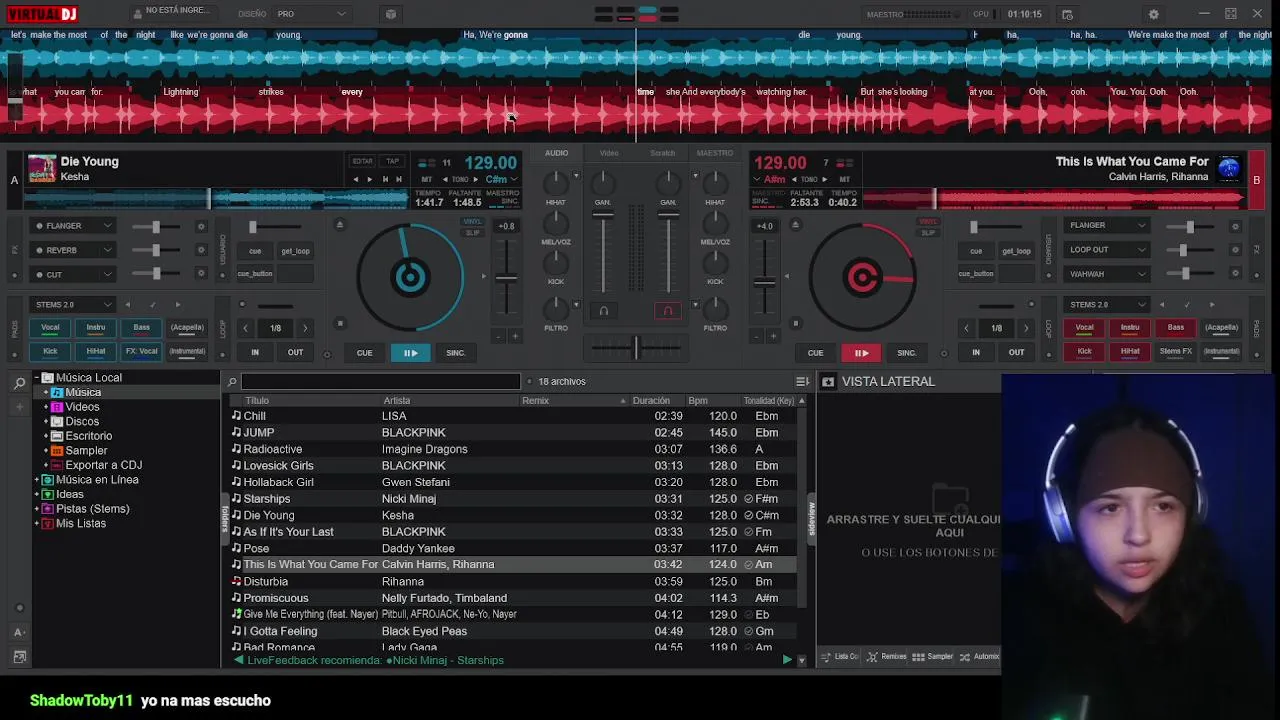1280x720 pixels.
Task: Click deck B headphone cue icon
Action: tap(668, 311)
